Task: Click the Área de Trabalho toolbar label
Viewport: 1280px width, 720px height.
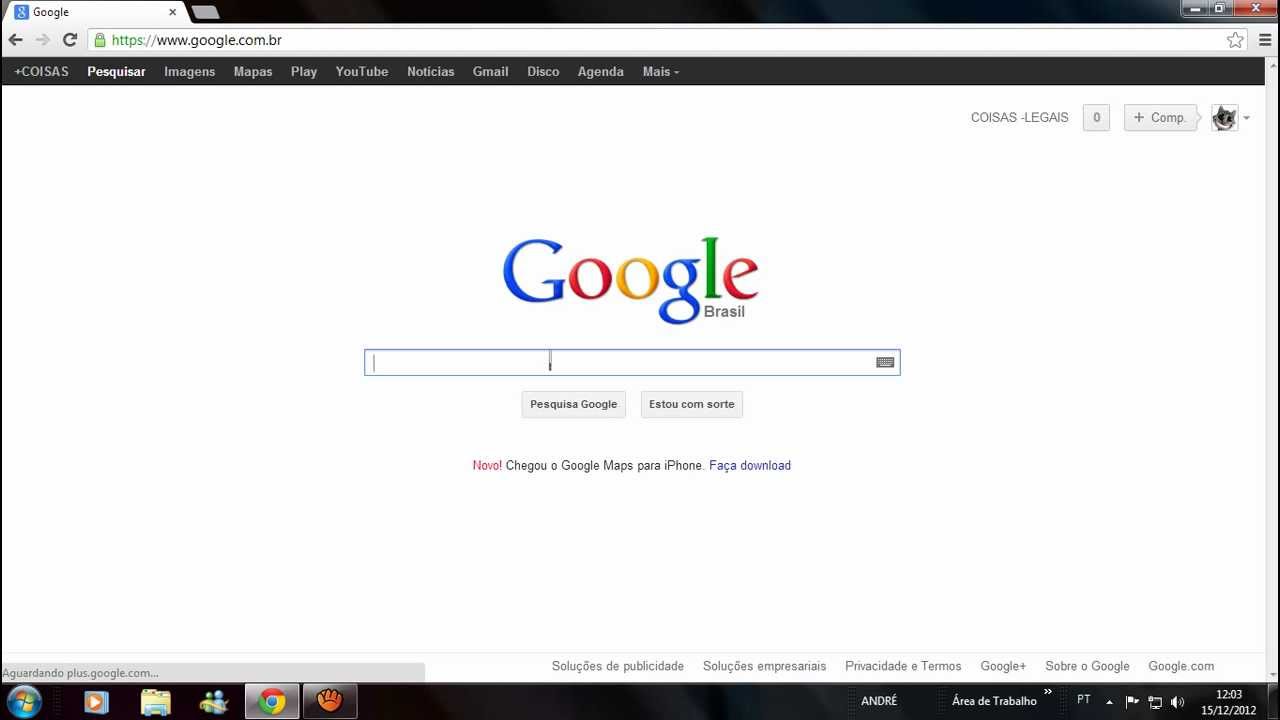Action: 994,701
